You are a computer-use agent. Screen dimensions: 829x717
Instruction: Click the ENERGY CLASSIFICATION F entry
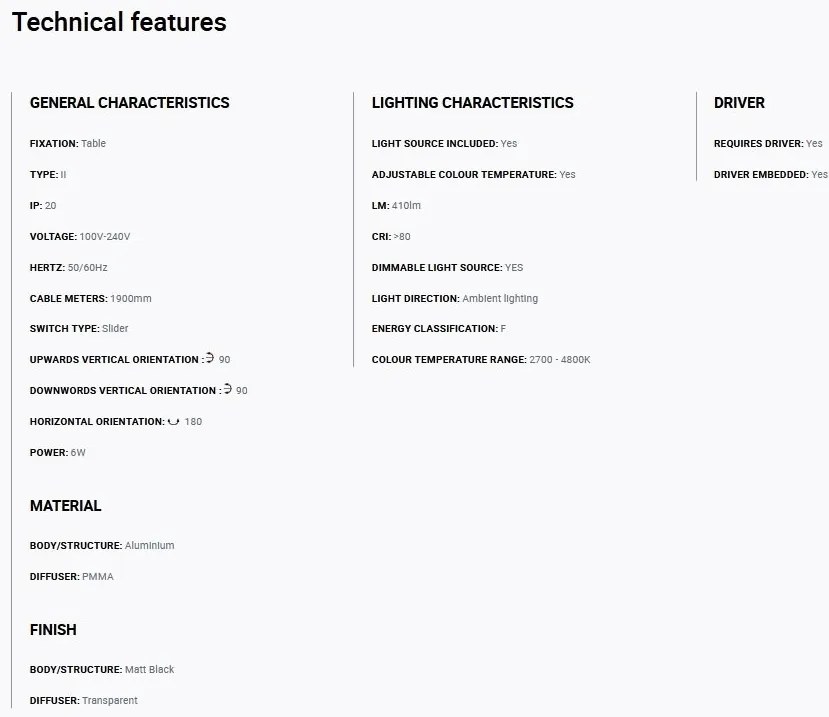439,328
